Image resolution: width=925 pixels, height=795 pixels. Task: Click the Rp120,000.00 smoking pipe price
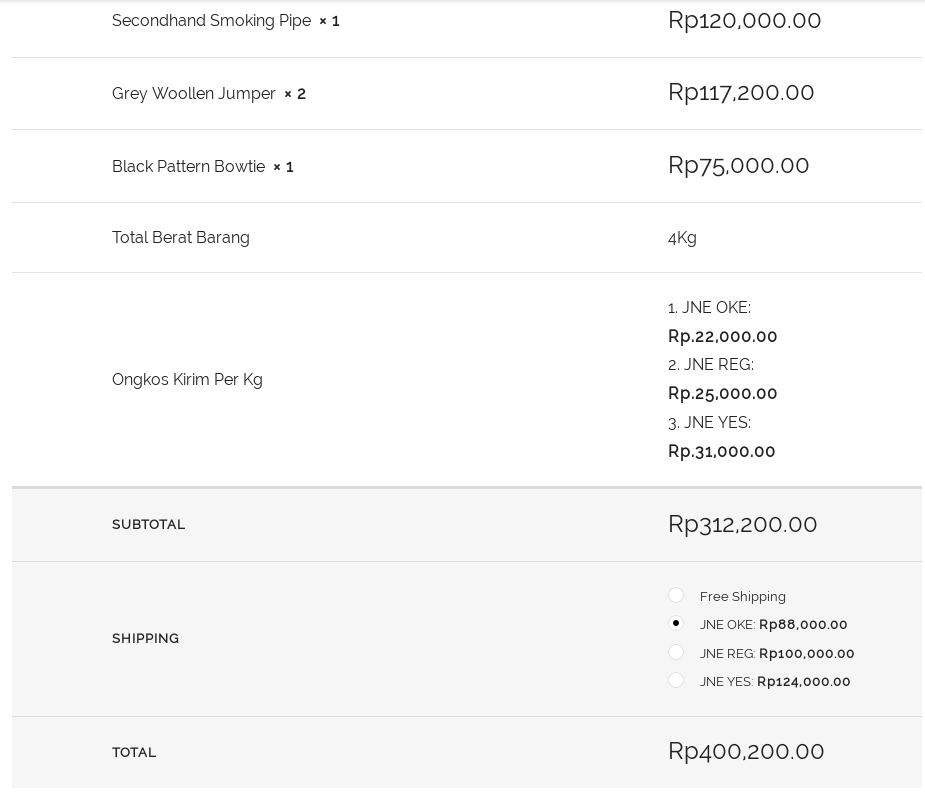point(744,20)
